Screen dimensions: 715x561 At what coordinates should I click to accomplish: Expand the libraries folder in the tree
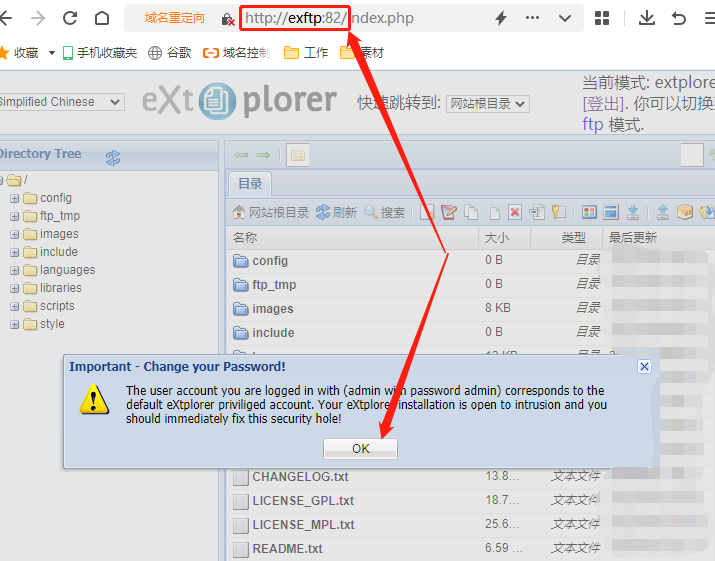pos(15,288)
